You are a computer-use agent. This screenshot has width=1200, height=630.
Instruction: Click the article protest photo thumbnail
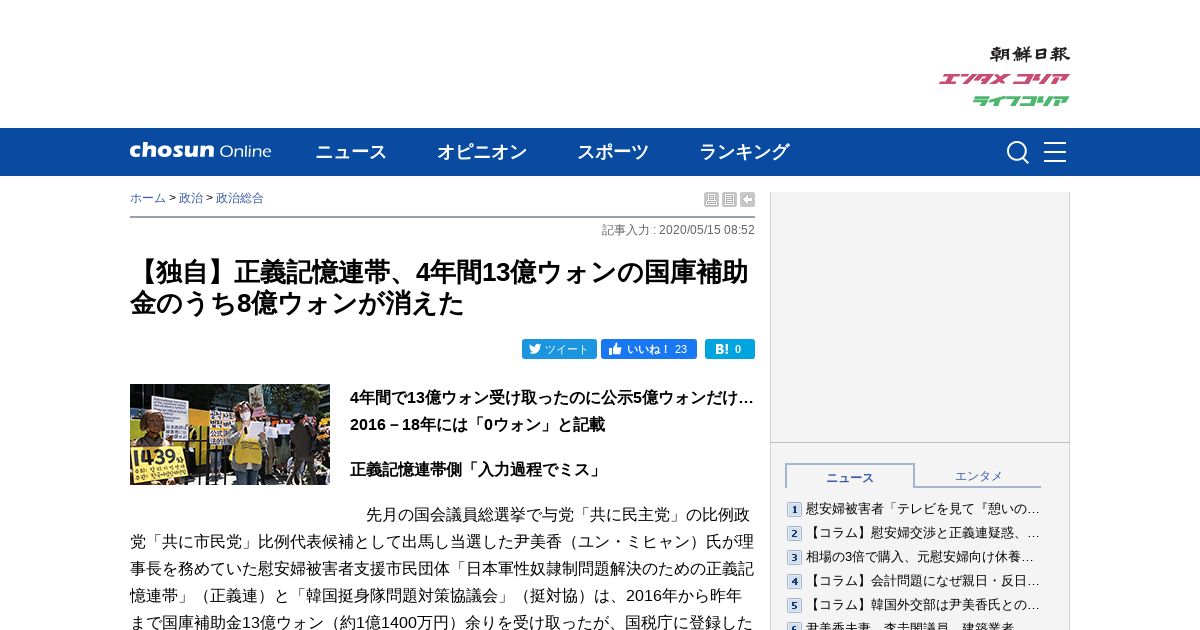[230, 435]
